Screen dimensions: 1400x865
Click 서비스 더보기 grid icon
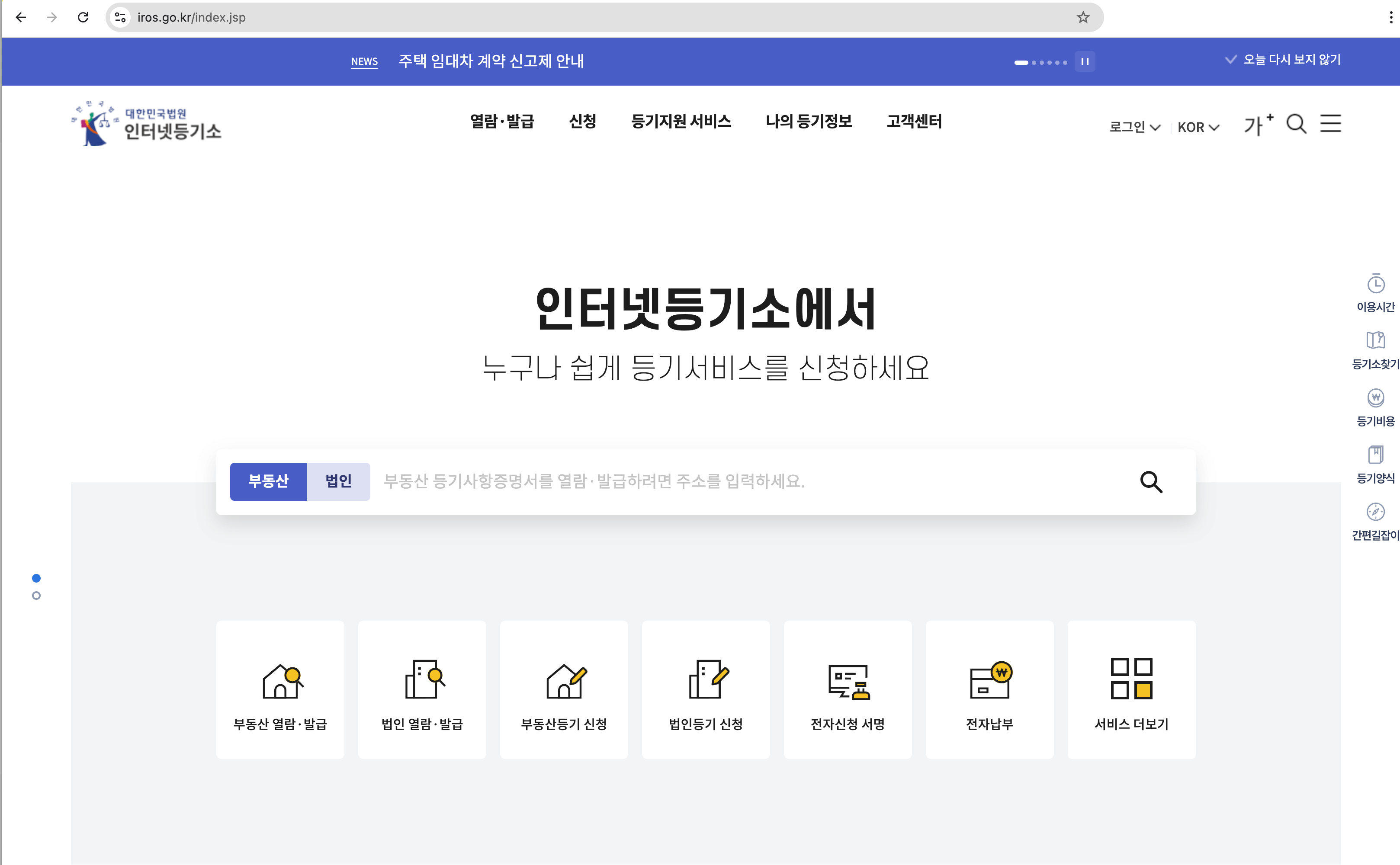[x=1131, y=679]
